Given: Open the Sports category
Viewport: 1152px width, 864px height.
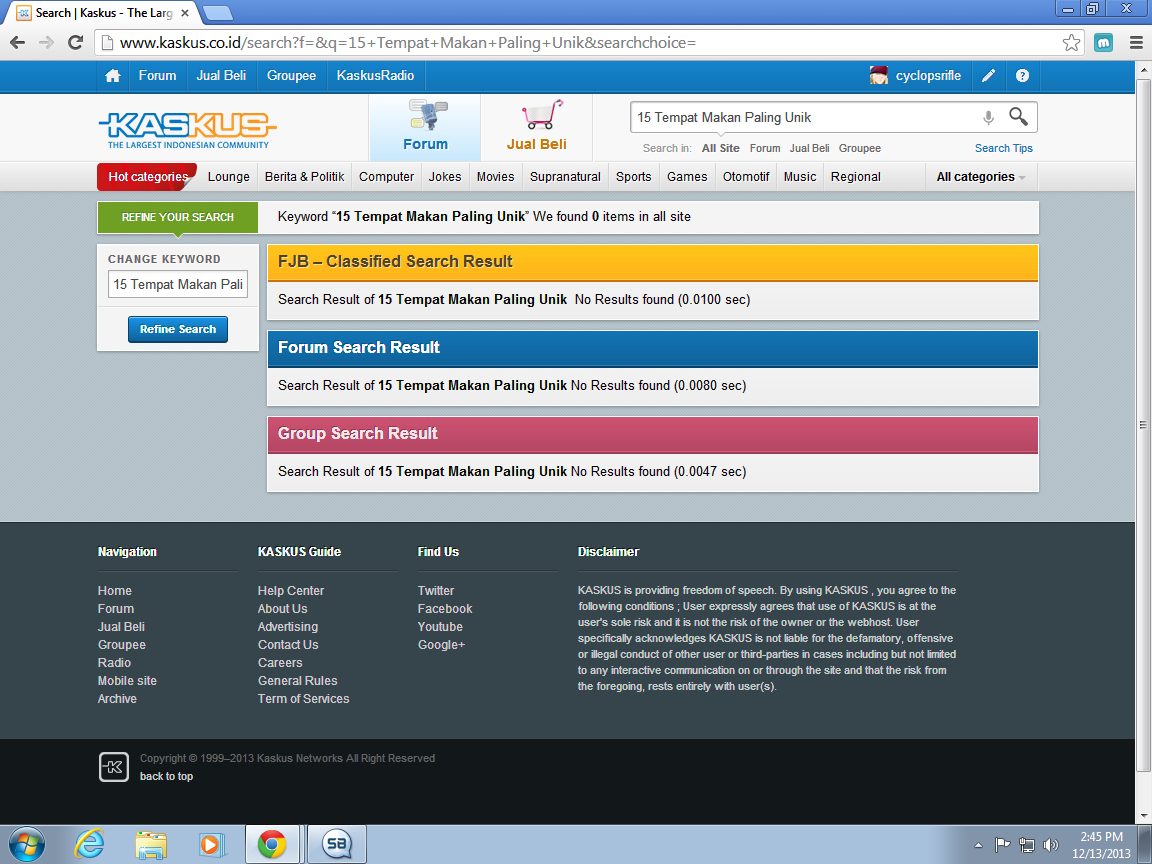Looking at the screenshot, I should (633, 177).
